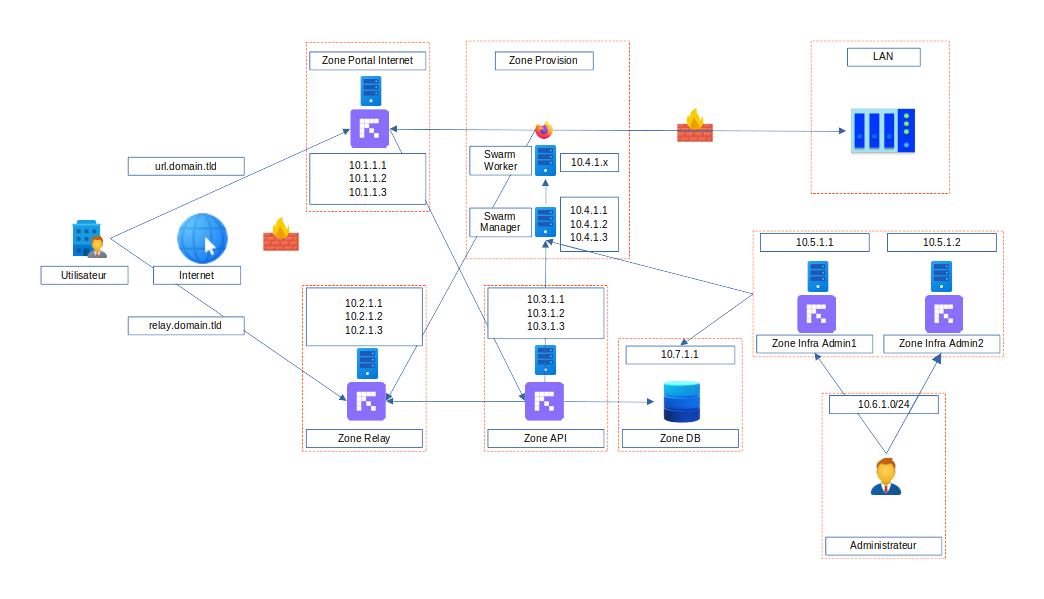Click the purple icon in Zone Relay

pos(366,401)
